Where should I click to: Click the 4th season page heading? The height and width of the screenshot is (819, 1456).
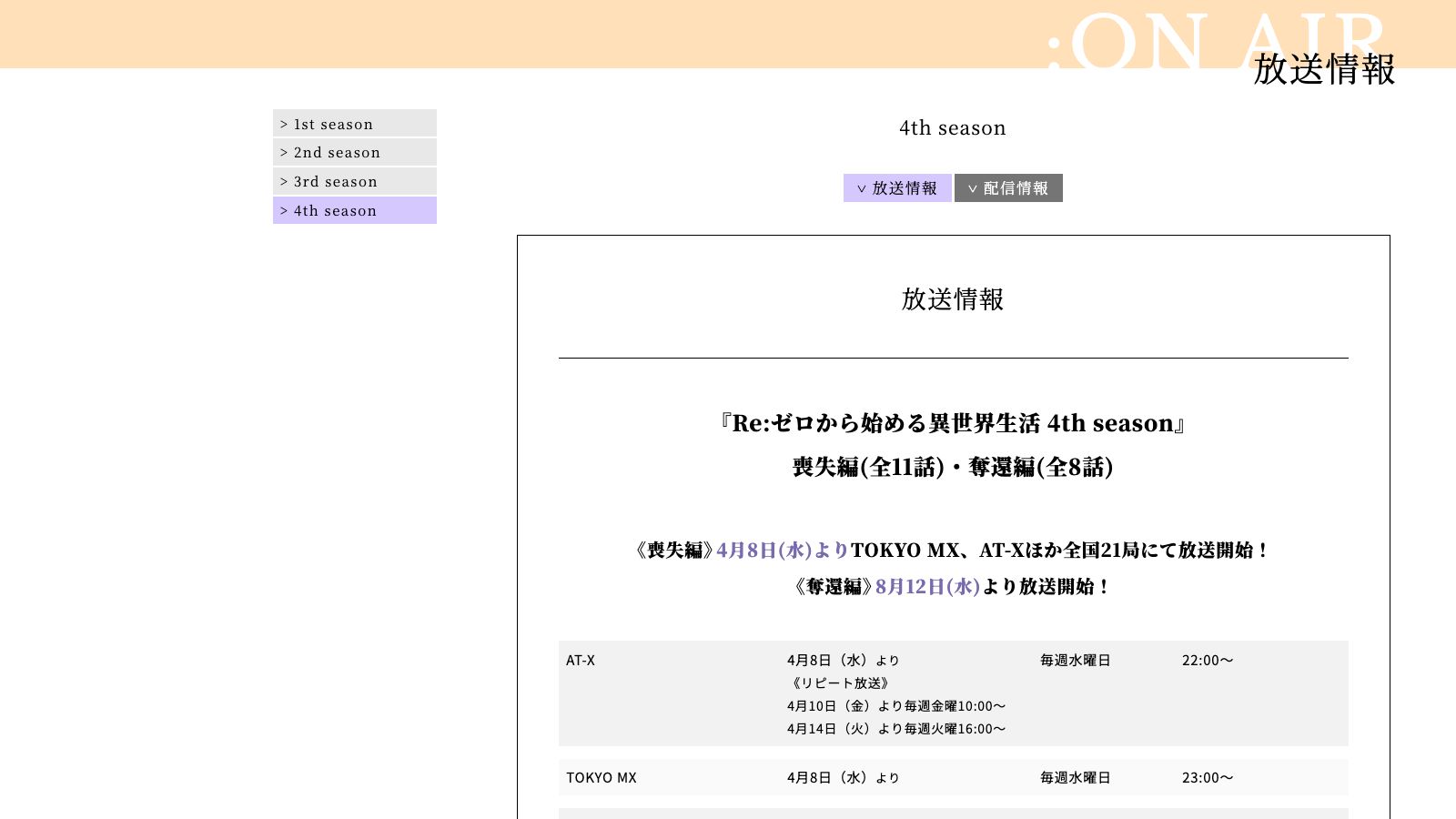[x=953, y=128]
